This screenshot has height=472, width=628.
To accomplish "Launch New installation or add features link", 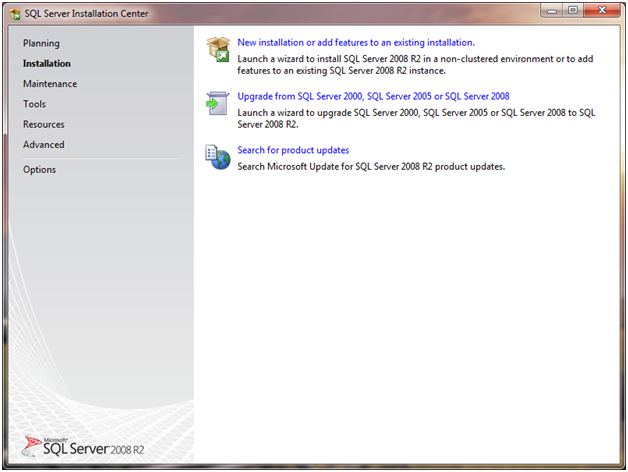I will pos(356,42).
